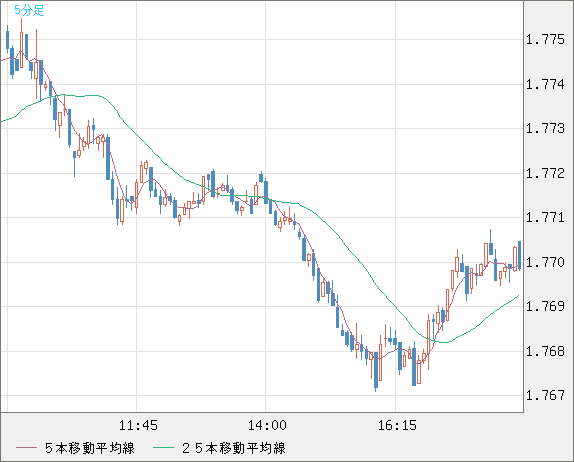Click the 14:00 time axis label
Viewport: 574px width, 462px height.
coord(267,425)
